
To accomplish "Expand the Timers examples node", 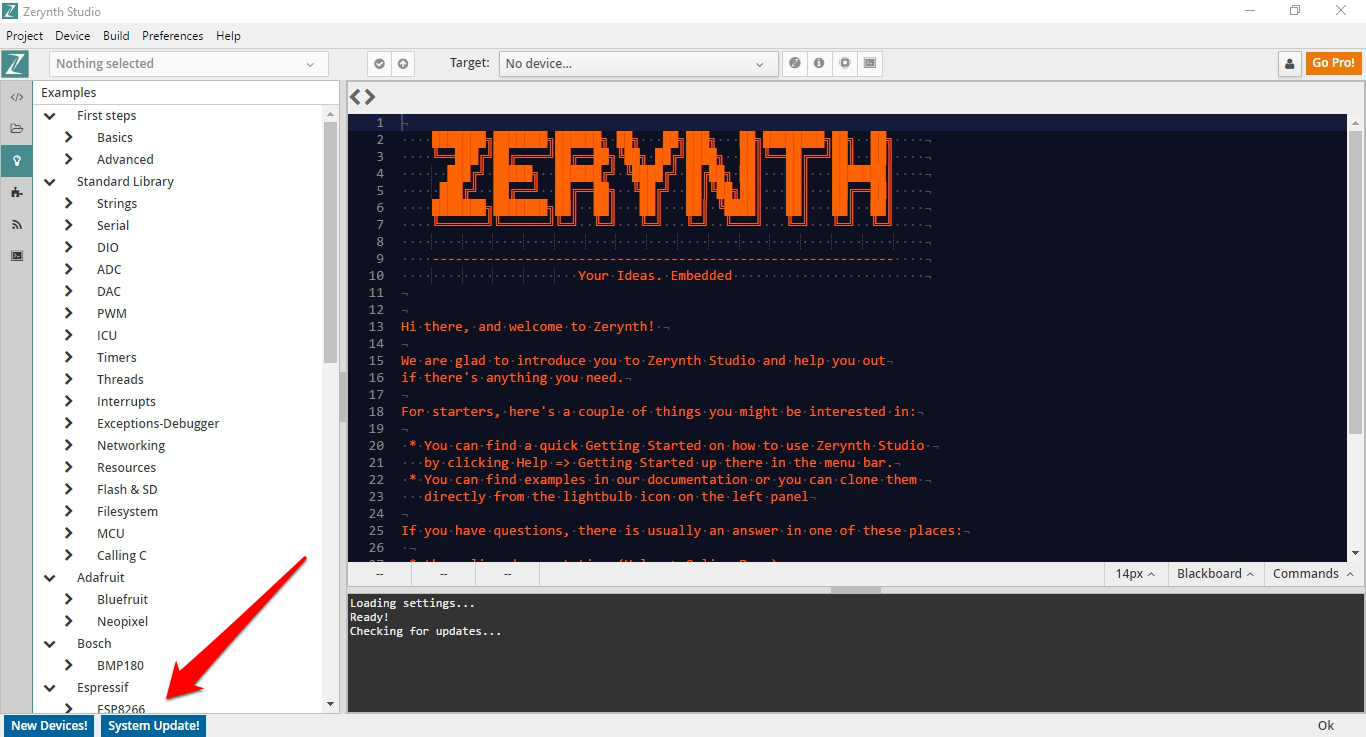I will 69,358.
